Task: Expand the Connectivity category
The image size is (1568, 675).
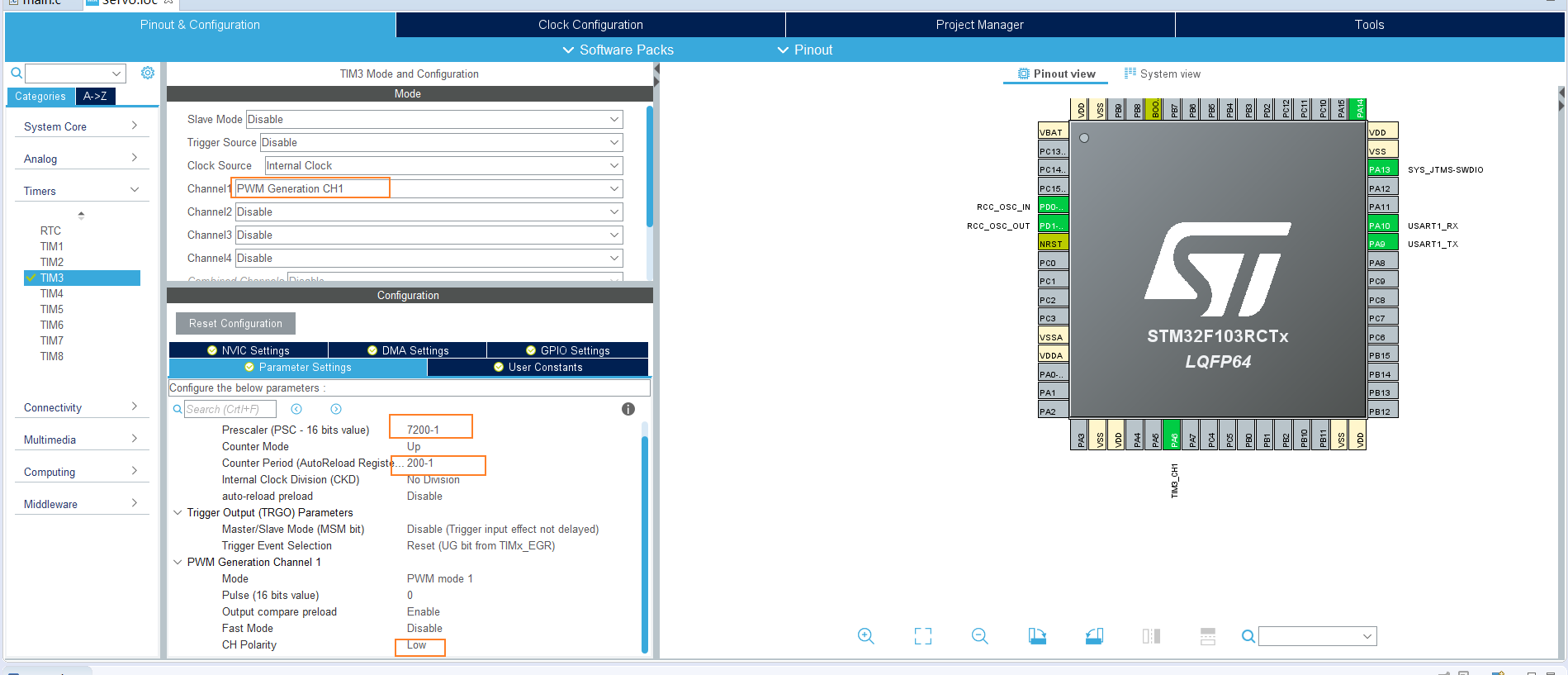Action: 81,407
